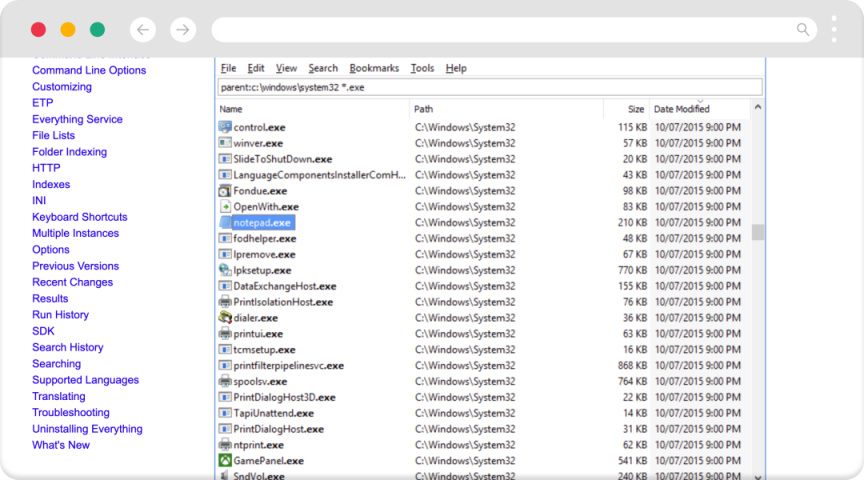
Task: Sort results by Size column header
Action: click(627, 109)
